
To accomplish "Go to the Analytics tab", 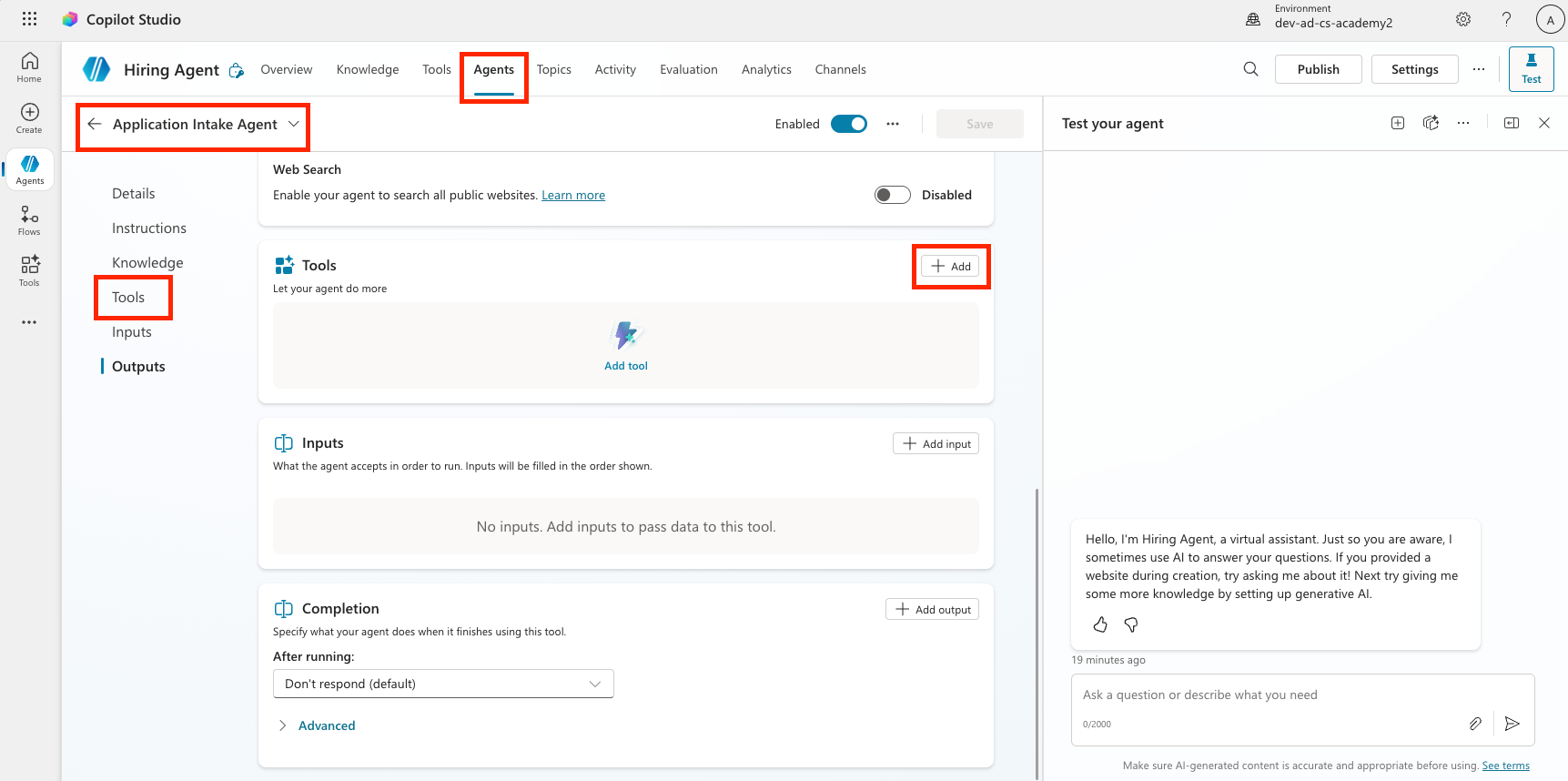I will point(766,69).
